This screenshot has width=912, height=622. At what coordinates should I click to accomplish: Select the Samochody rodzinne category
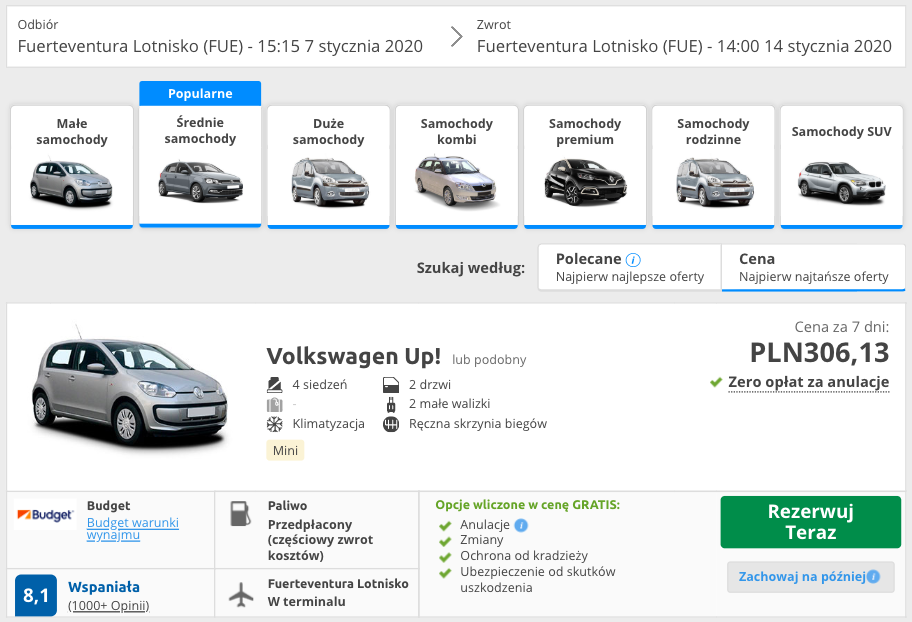tap(713, 167)
